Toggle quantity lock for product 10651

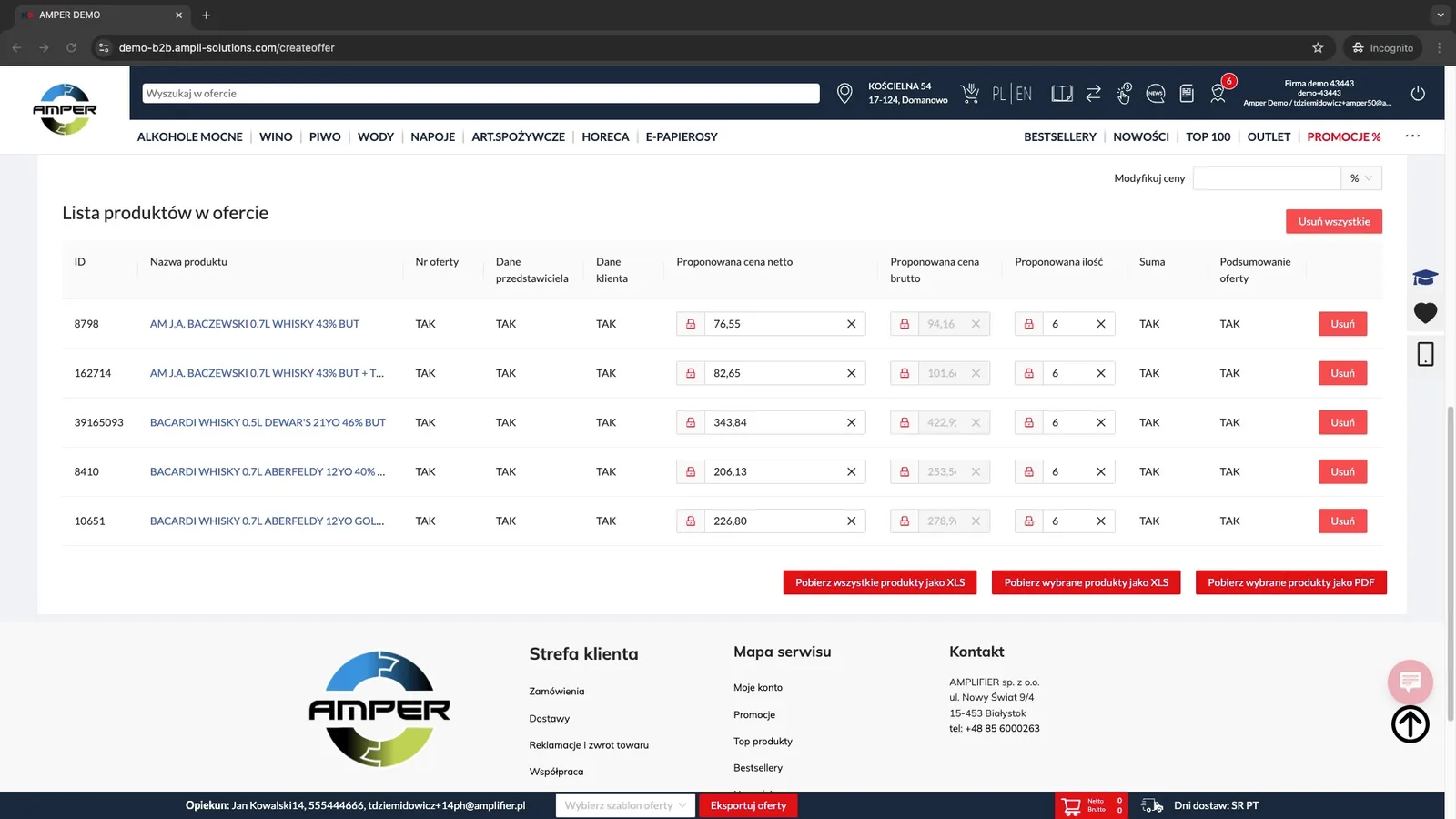click(1029, 521)
